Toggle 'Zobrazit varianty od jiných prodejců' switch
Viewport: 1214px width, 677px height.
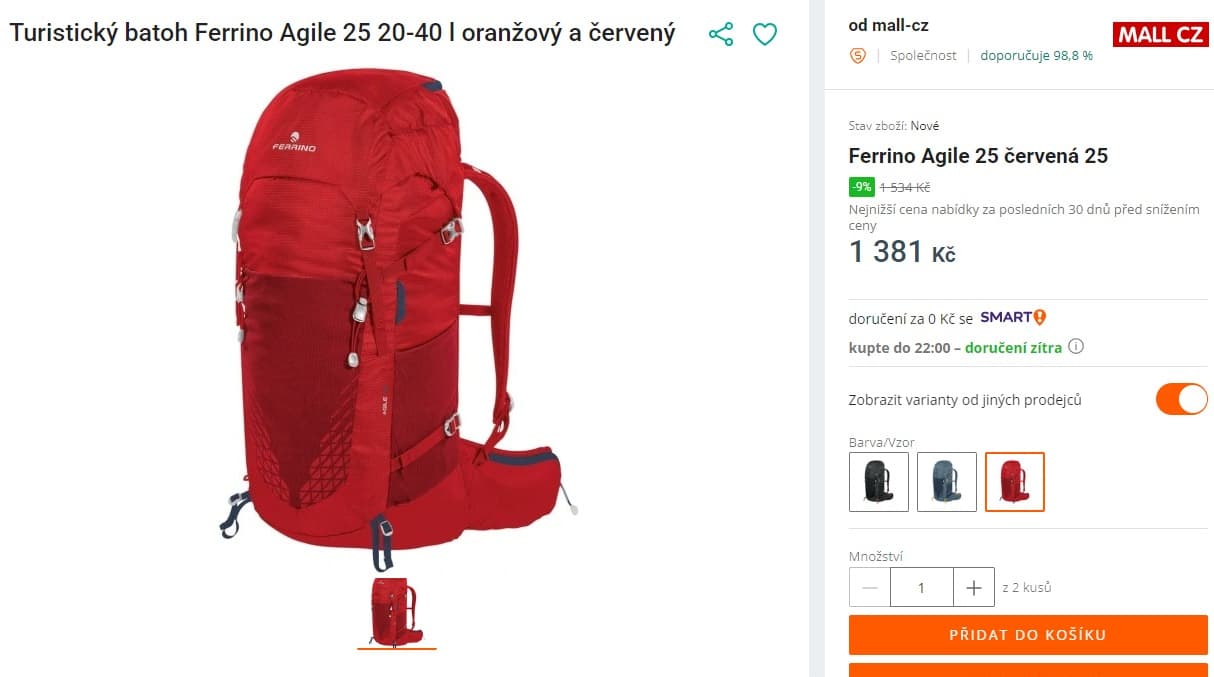tap(1181, 399)
